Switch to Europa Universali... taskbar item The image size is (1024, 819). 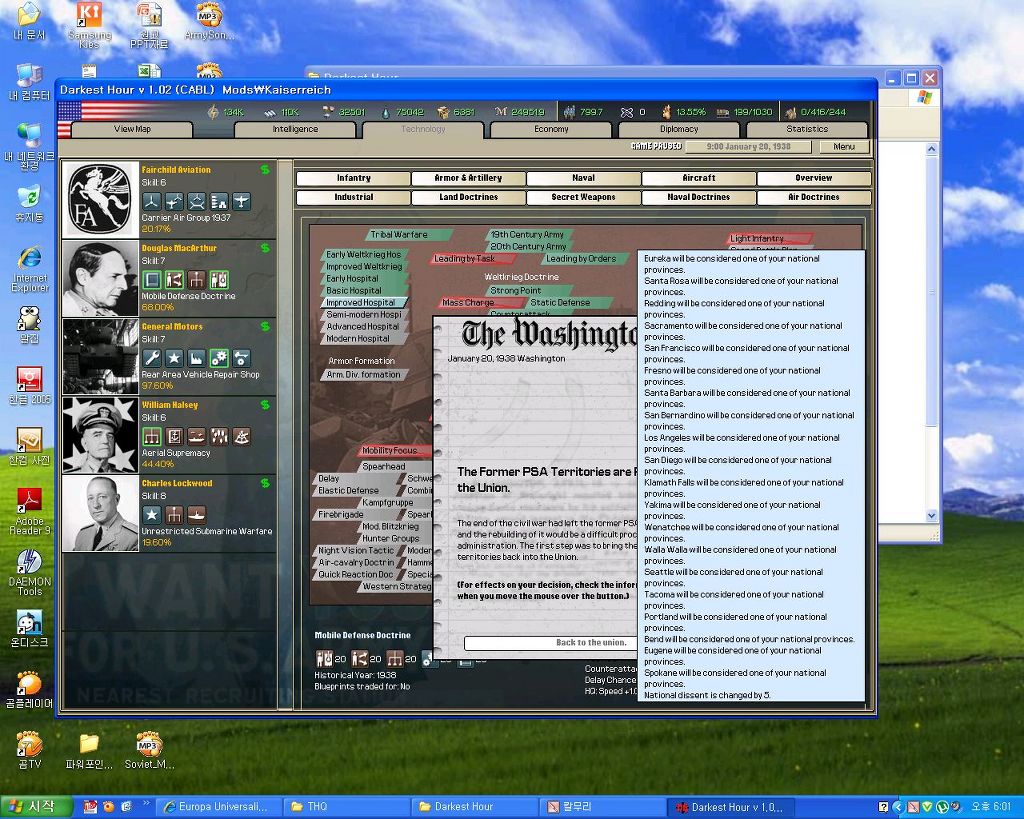click(221, 807)
